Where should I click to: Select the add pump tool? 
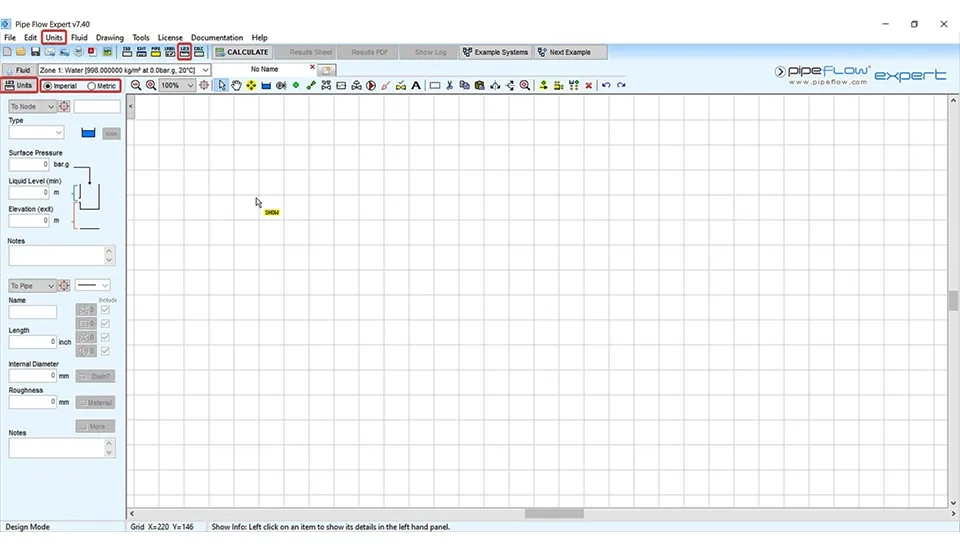[371, 86]
